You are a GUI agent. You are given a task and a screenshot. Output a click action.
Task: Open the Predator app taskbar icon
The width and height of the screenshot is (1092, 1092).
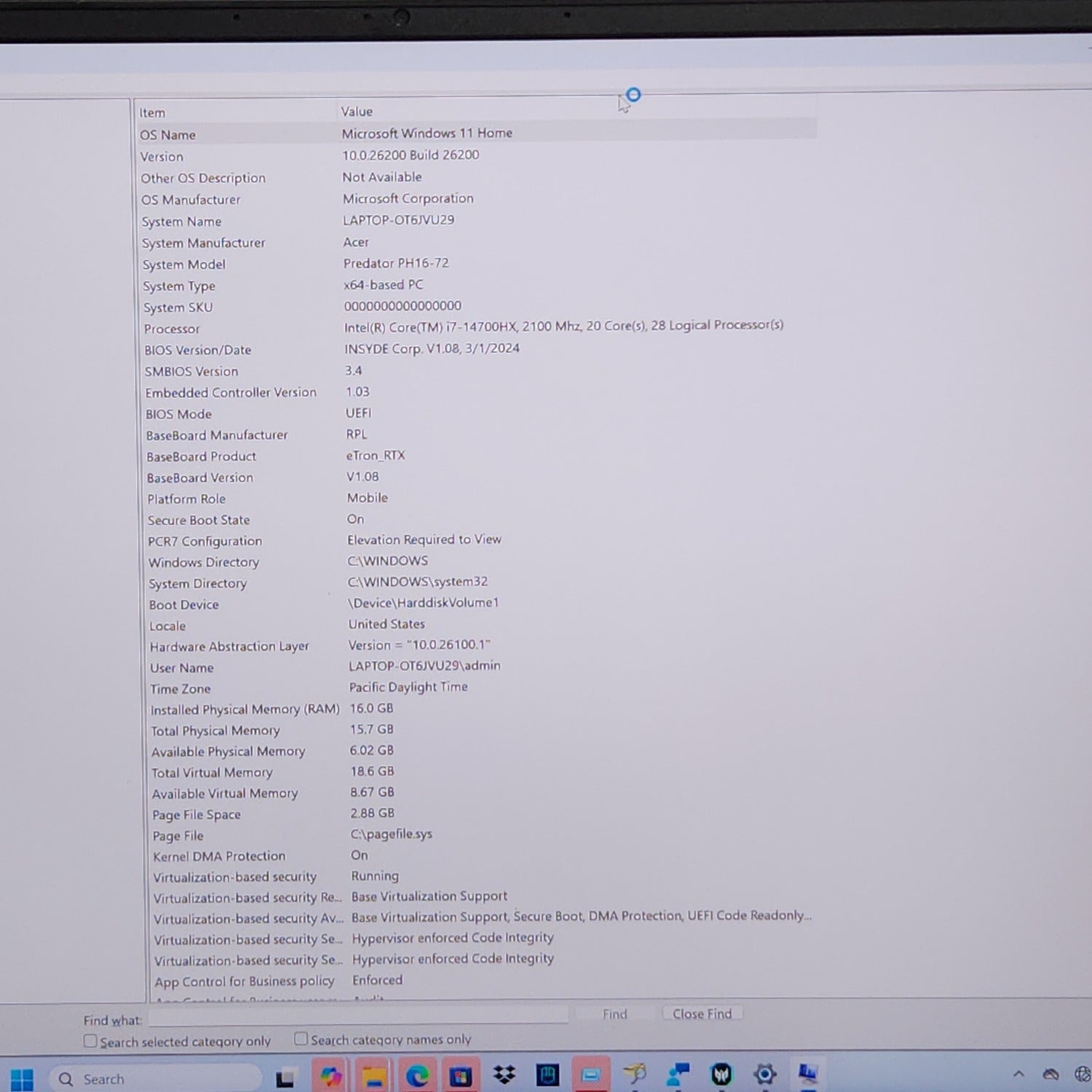click(x=721, y=1074)
